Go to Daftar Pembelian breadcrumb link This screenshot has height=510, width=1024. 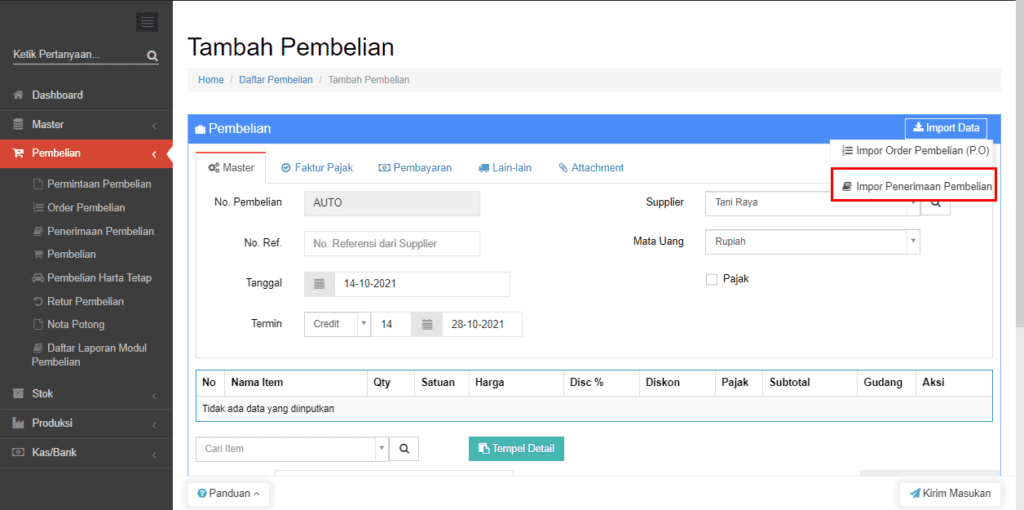276,80
